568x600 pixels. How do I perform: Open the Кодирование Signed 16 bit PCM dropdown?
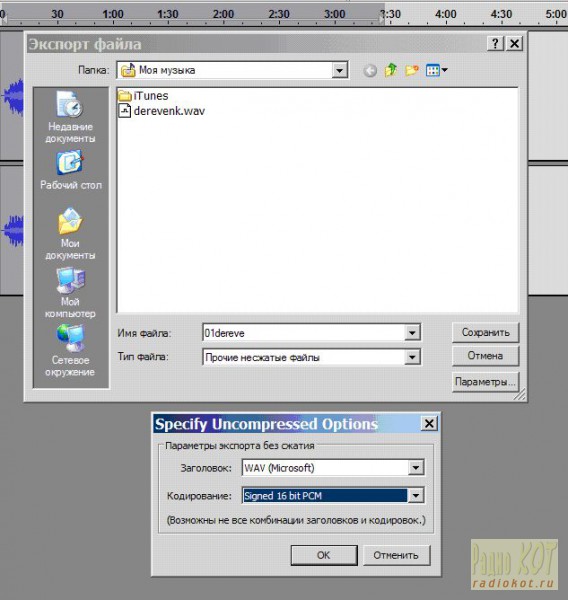coord(416,496)
